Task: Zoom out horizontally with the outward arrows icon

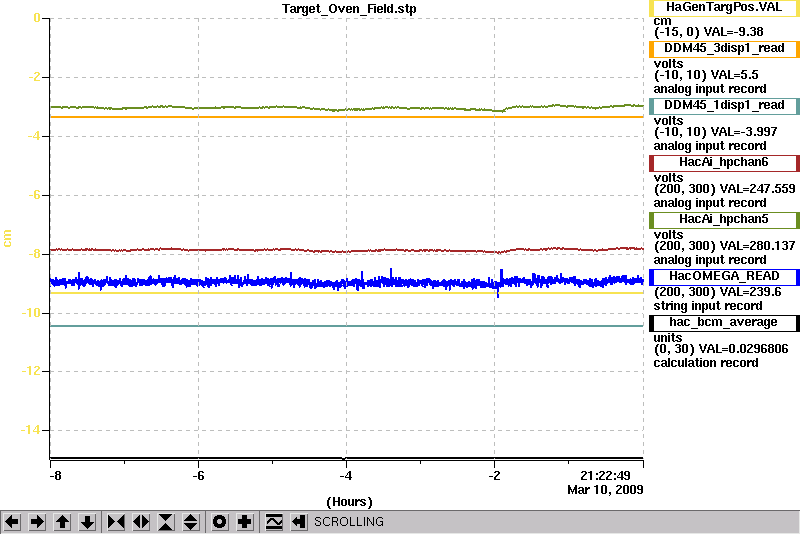Action: click(x=141, y=522)
